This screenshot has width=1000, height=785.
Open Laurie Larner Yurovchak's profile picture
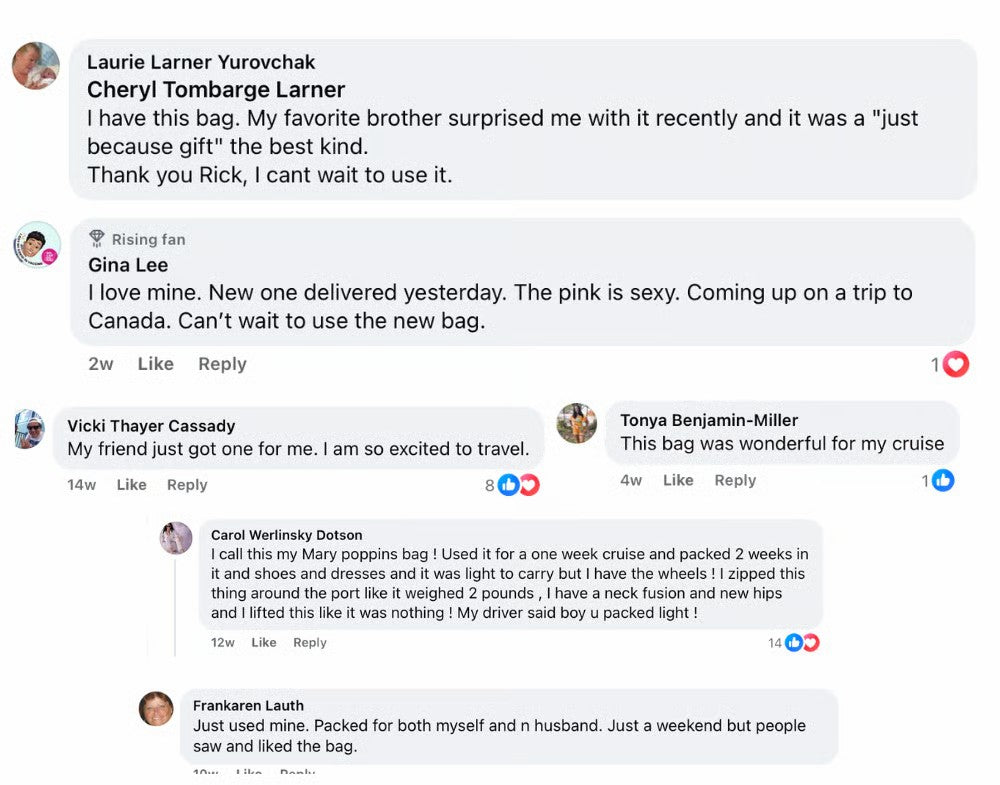click(x=36, y=66)
